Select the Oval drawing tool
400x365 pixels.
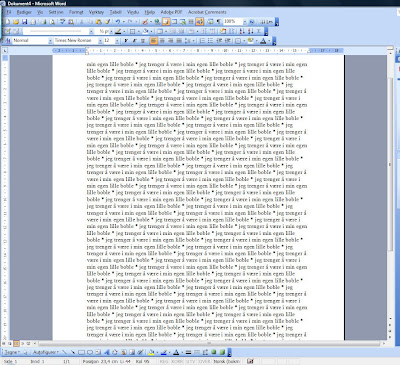[x=90, y=352]
